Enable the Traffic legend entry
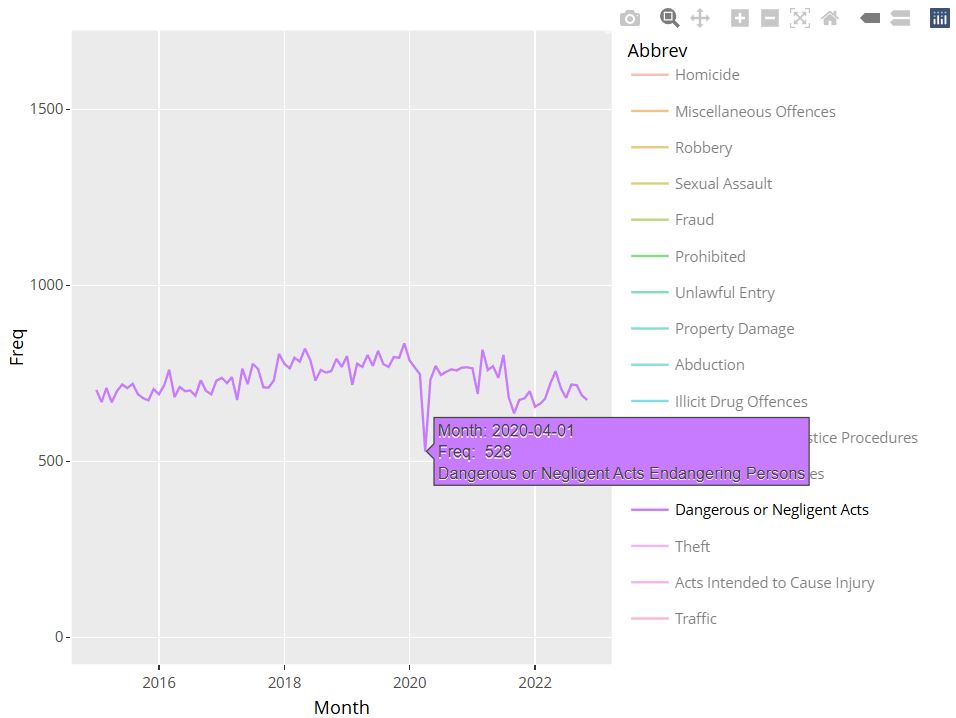 tap(695, 619)
